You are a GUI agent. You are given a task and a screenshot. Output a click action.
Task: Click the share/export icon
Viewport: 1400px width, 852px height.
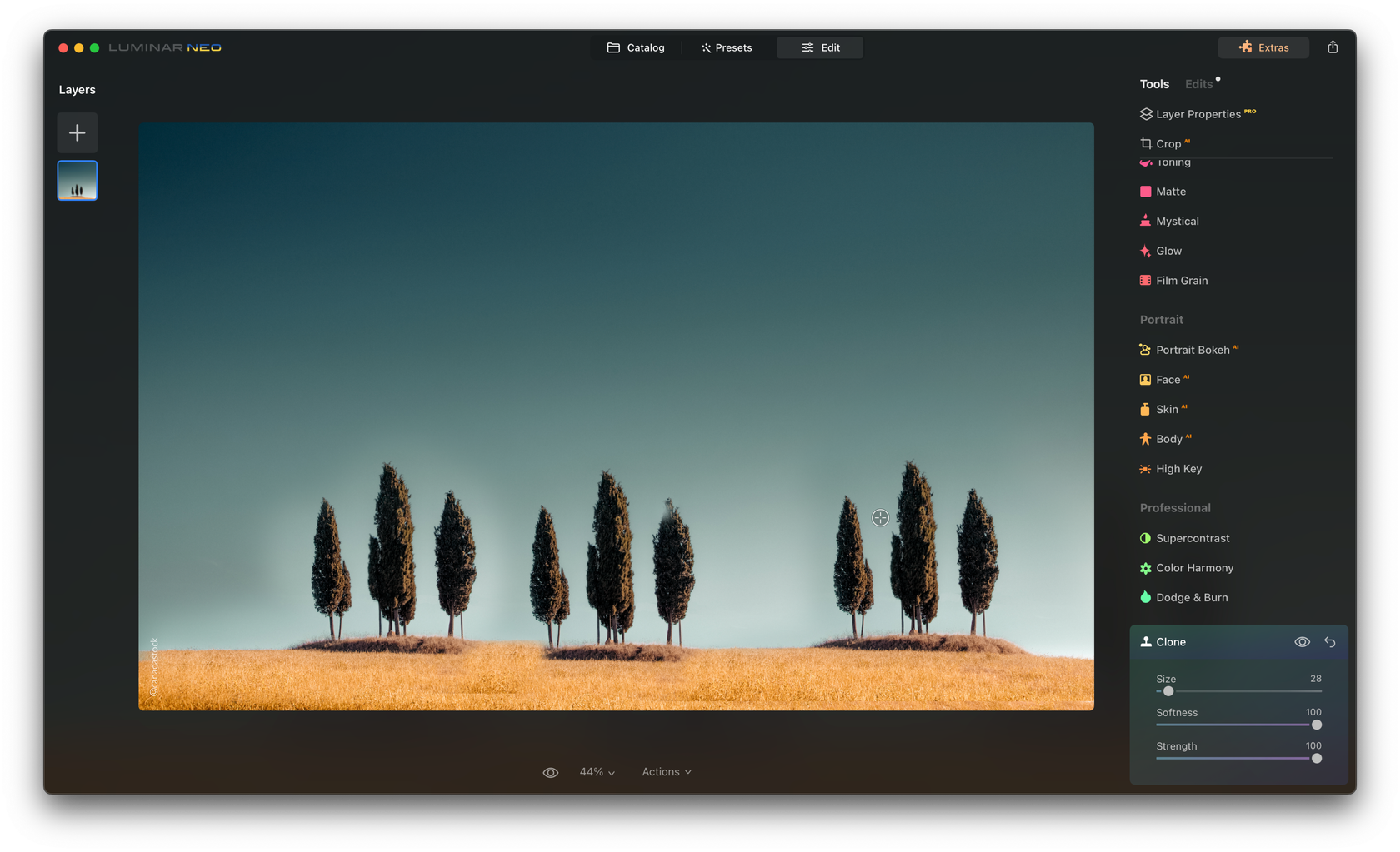(1332, 47)
